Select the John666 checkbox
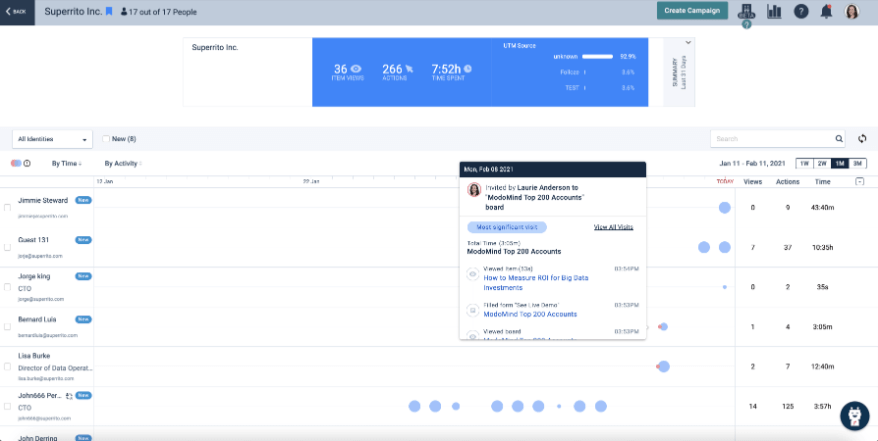The width and height of the screenshot is (878, 441). pos(7,406)
